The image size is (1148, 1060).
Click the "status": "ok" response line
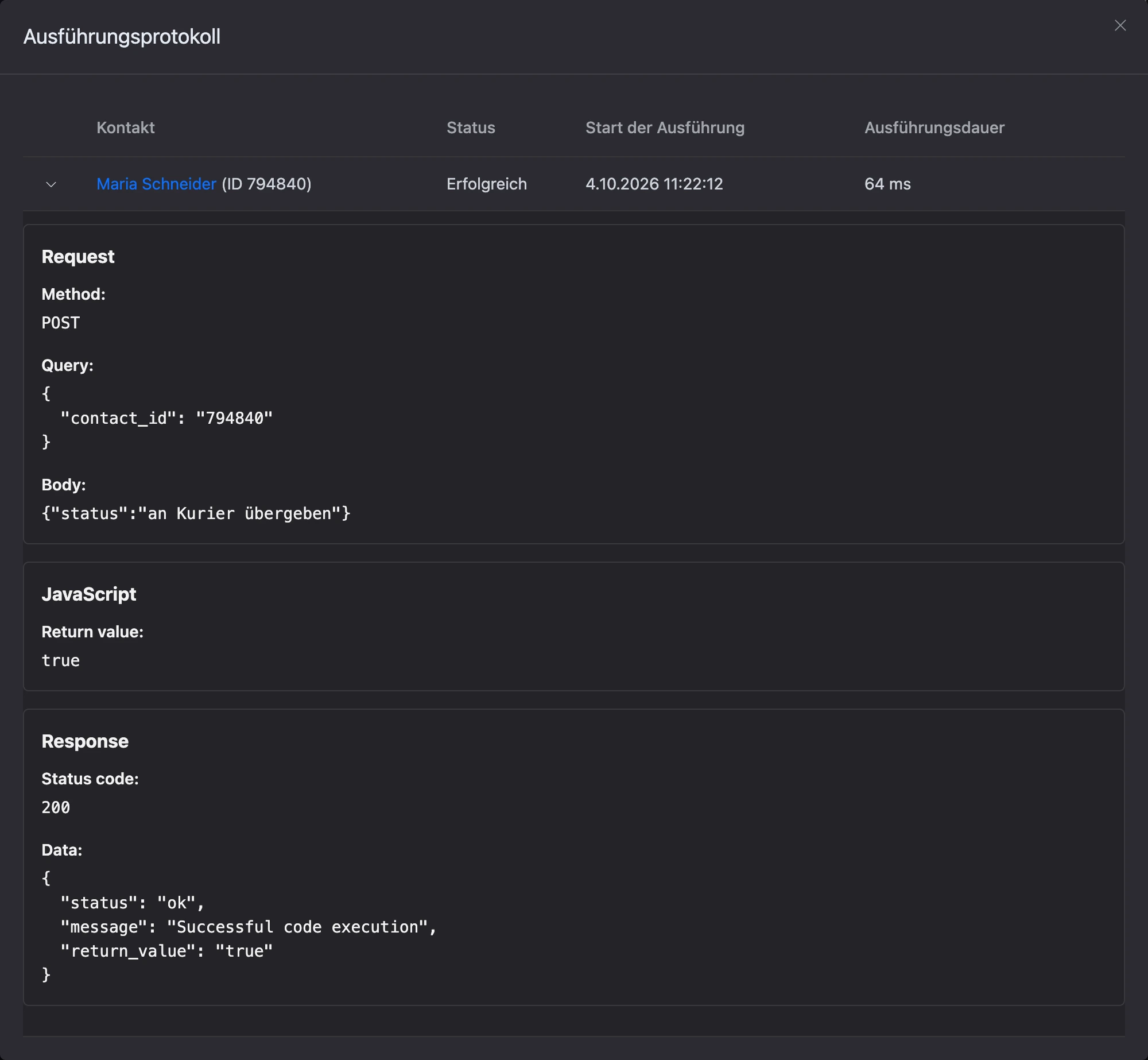(133, 903)
